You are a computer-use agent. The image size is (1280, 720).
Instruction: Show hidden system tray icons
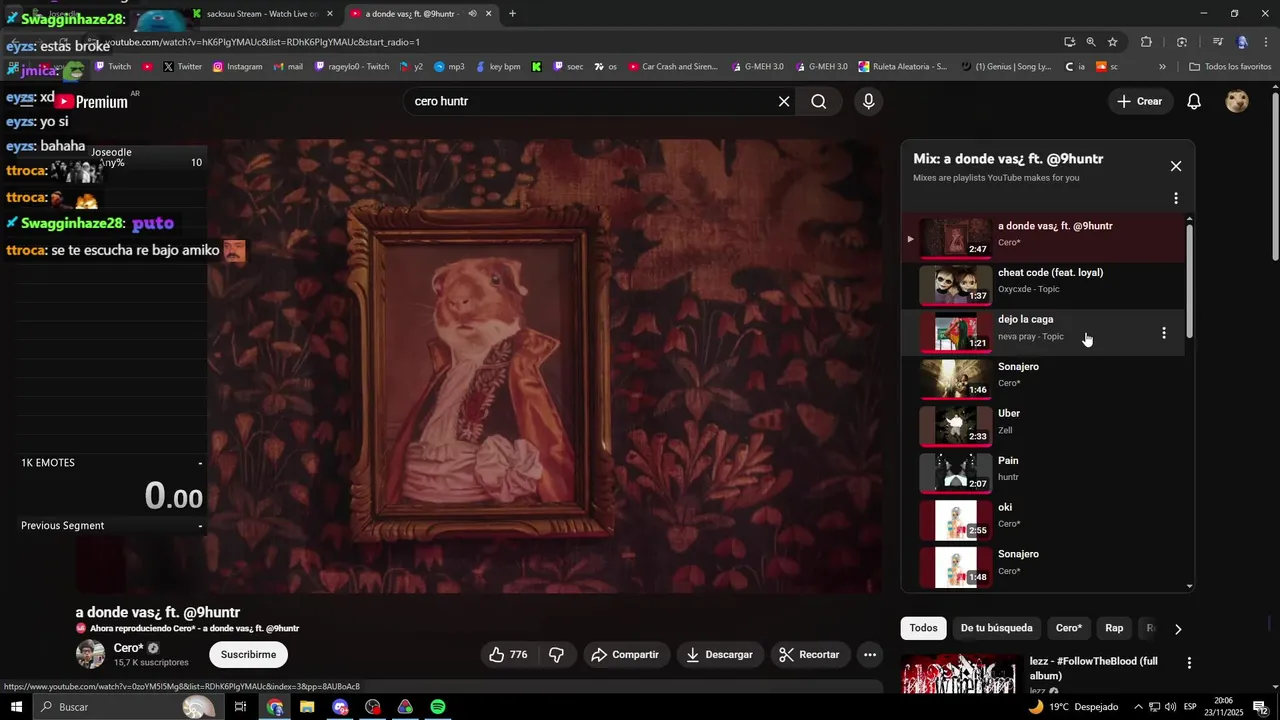pos(1138,707)
